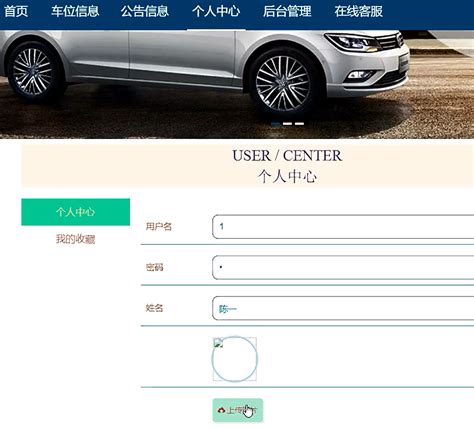The width and height of the screenshot is (474, 428).
Task: Click the car banner image
Action: click(x=237, y=84)
